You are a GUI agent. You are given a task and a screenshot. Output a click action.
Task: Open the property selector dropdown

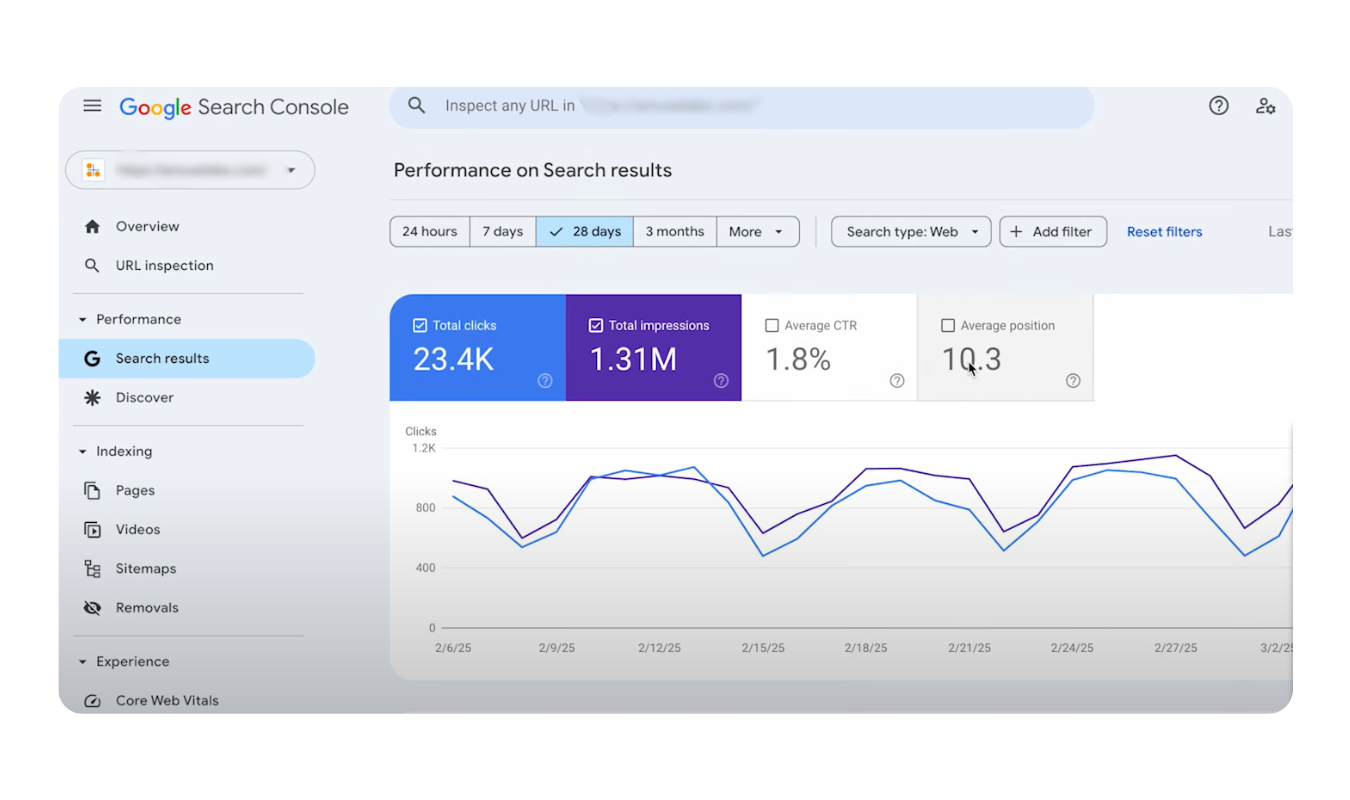click(190, 170)
